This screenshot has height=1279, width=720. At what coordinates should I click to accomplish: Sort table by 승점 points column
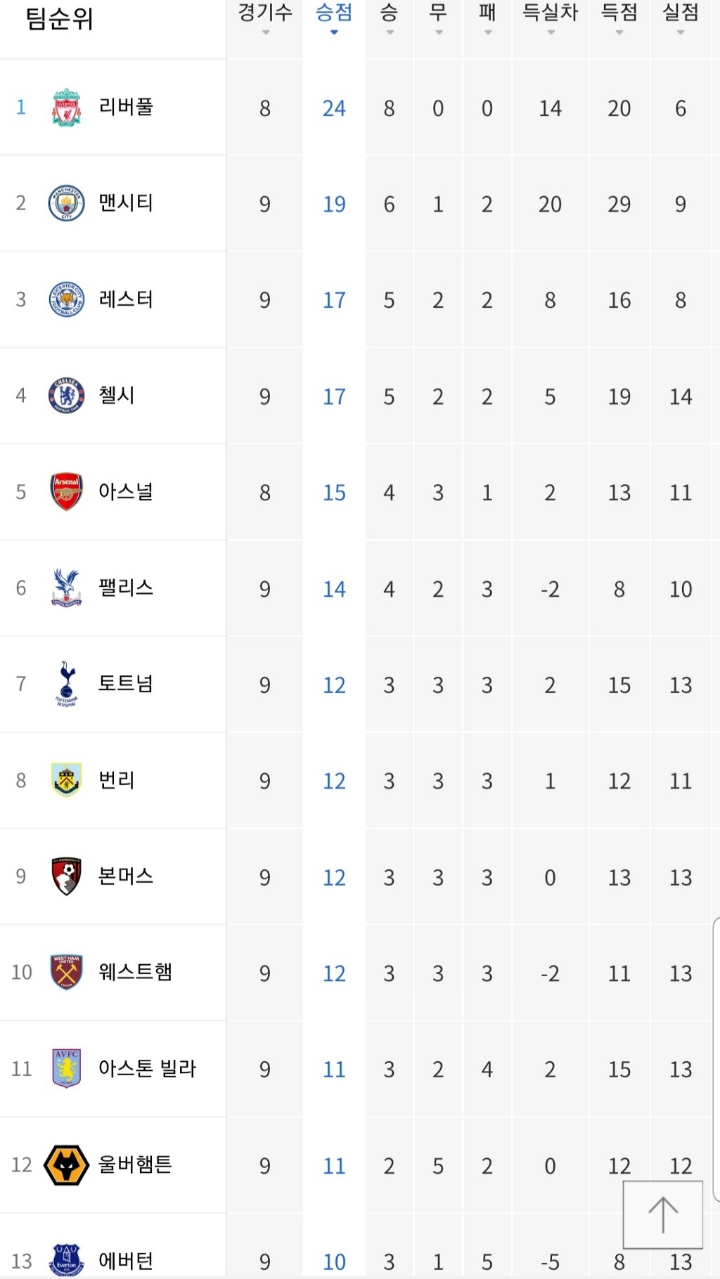tap(334, 16)
